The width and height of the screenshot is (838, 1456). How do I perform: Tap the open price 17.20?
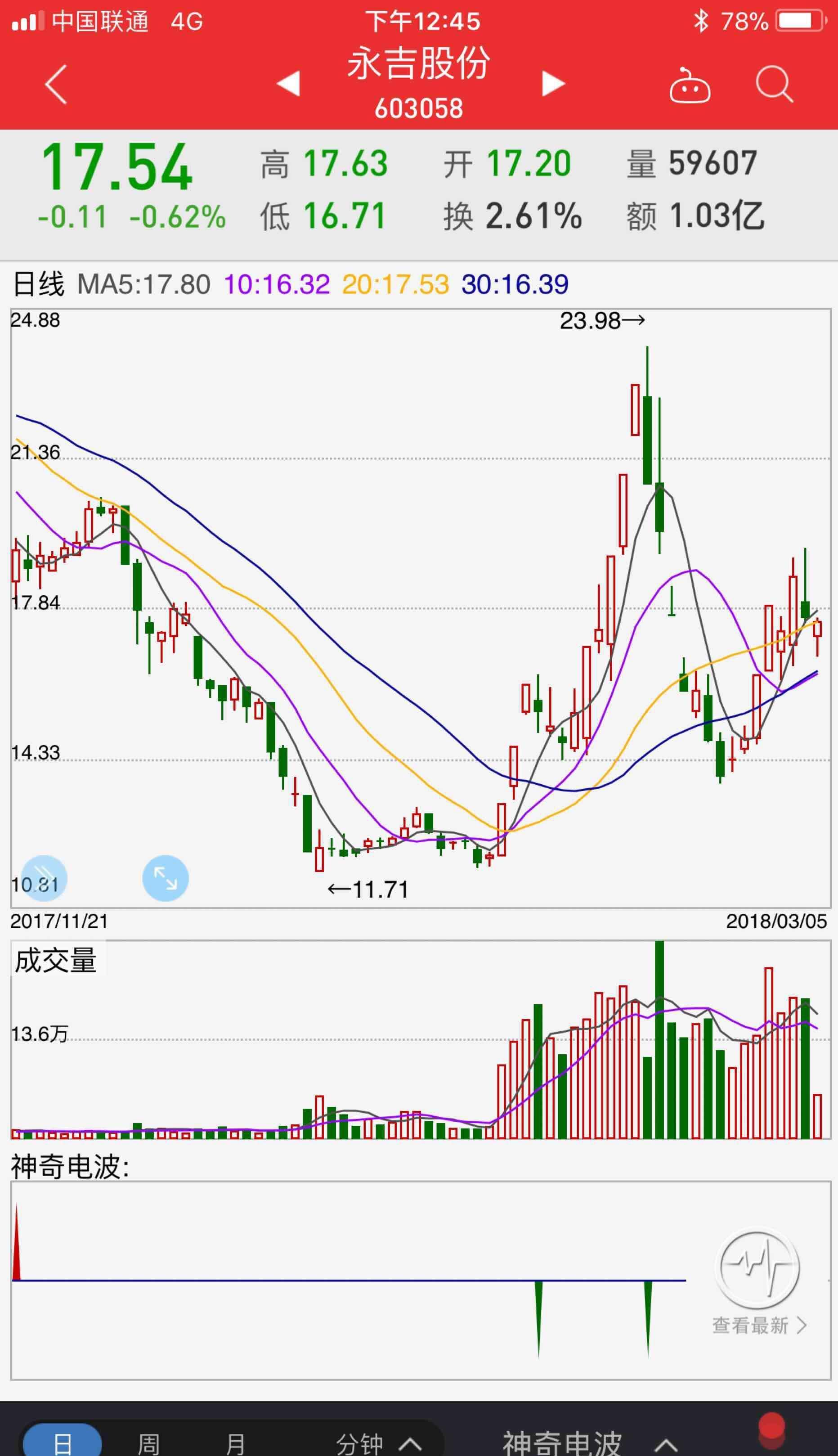529,163
